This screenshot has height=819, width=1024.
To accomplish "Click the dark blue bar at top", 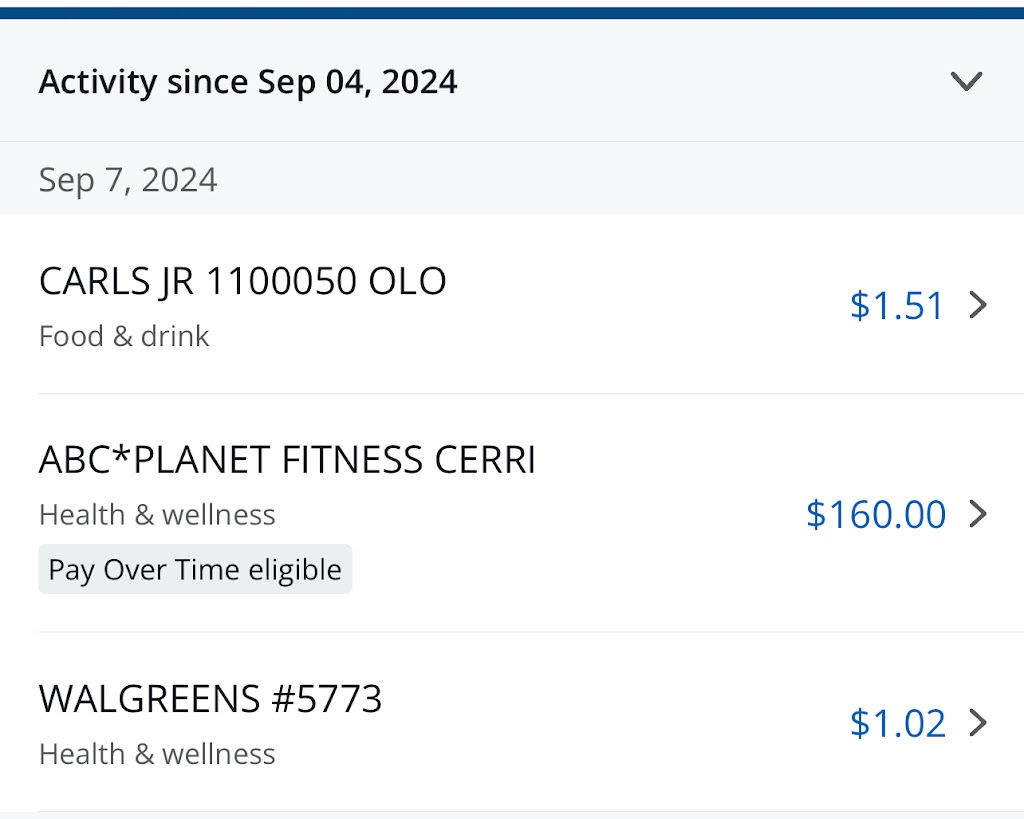I will click(x=512, y=12).
